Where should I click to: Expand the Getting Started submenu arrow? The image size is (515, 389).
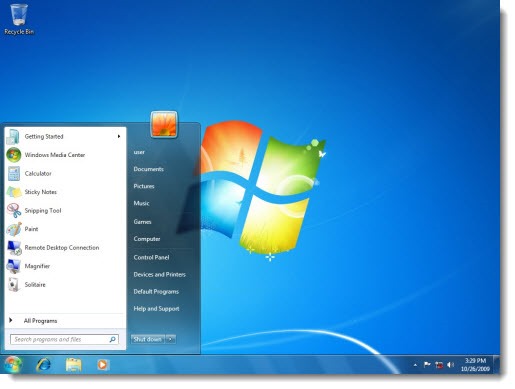(x=119, y=136)
